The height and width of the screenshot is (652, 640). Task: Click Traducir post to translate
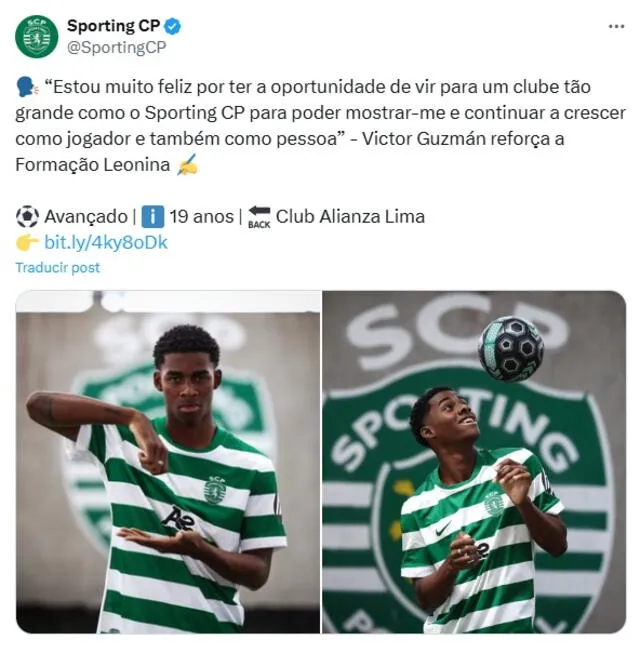[x=58, y=267]
